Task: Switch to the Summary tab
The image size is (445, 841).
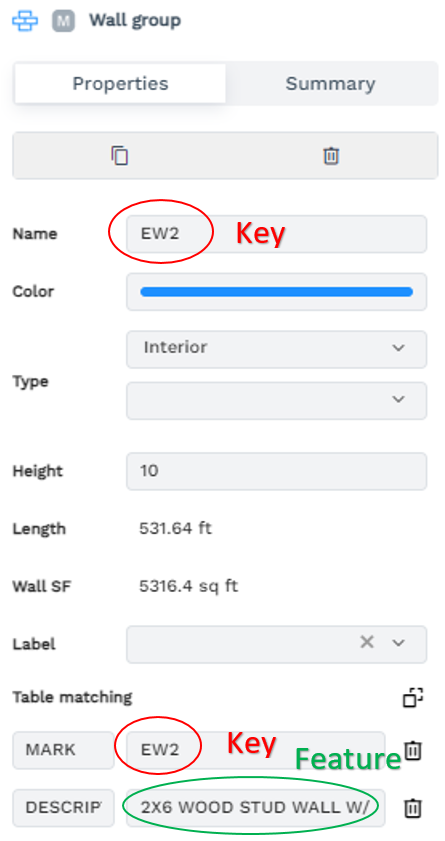Action: [330, 84]
